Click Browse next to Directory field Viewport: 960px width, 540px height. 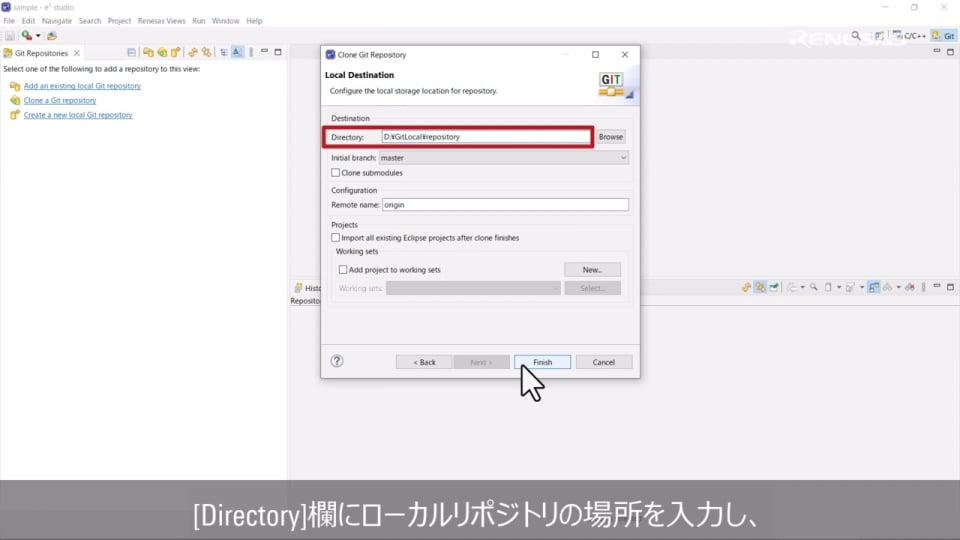611,137
